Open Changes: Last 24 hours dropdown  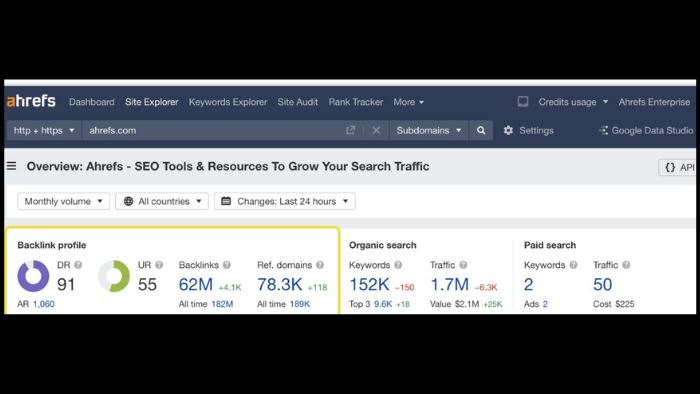(285, 201)
